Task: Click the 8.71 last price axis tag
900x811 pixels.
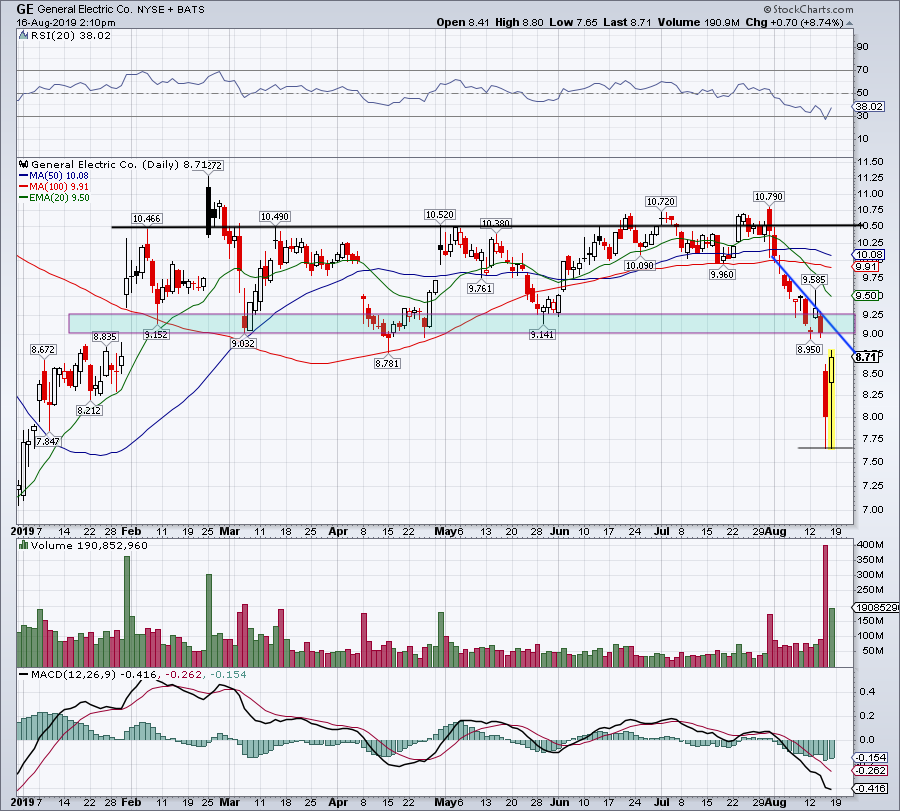Action: pyautogui.click(x=866, y=357)
